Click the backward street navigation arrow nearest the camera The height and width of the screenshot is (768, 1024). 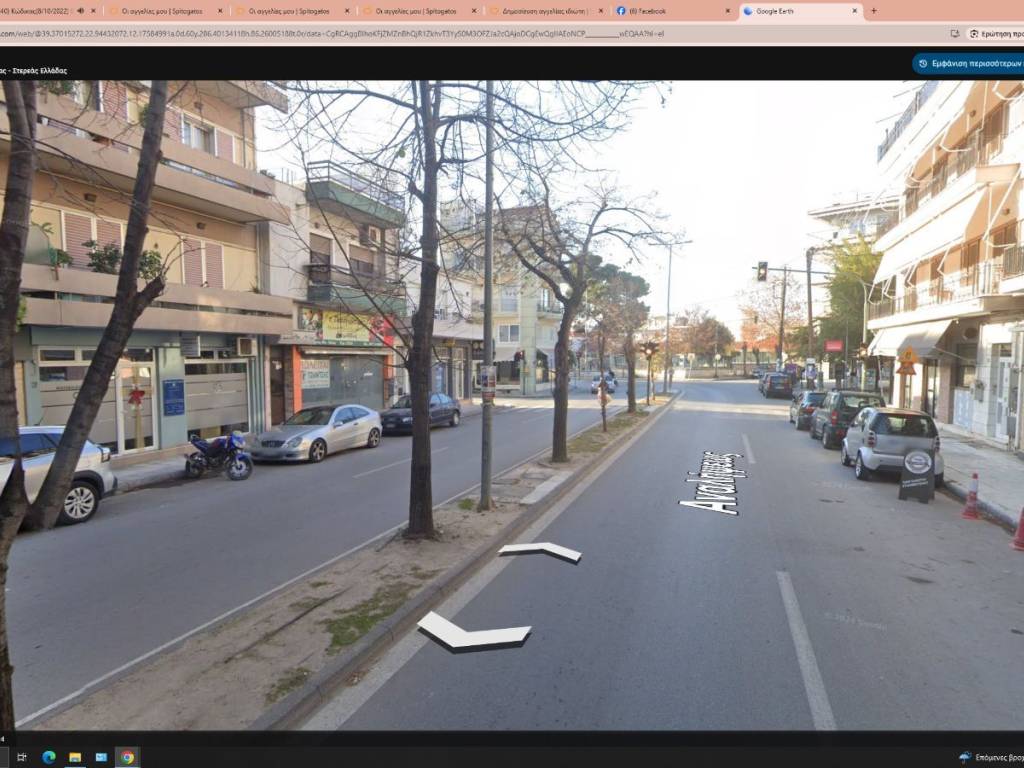tap(473, 633)
